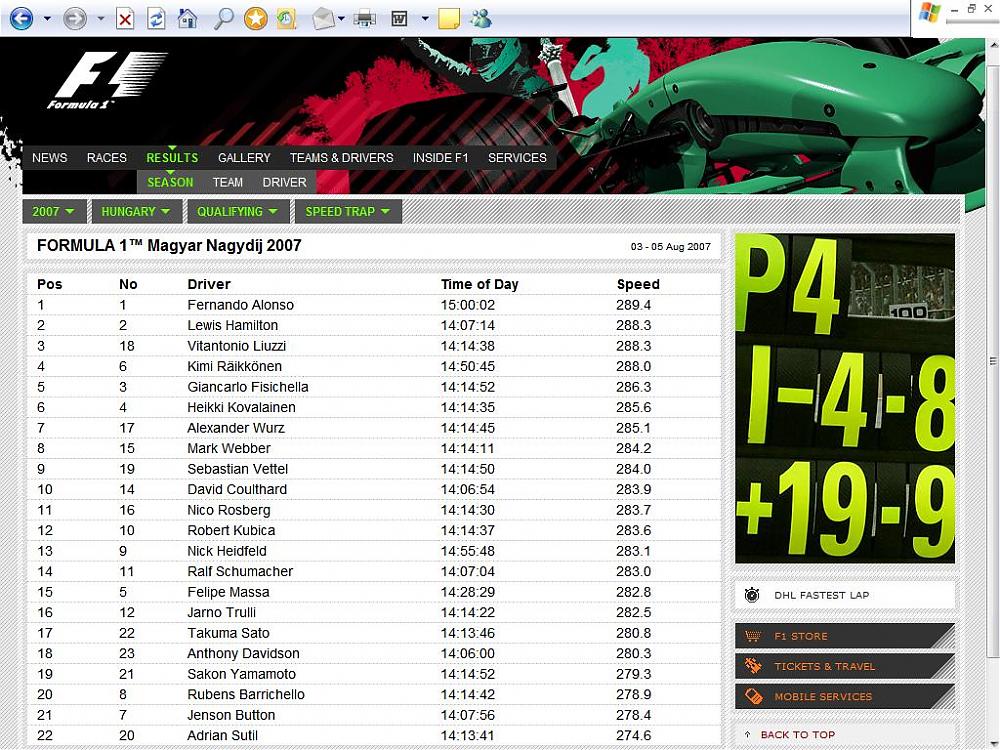Expand the SPEED TRAP dropdown

348,212
